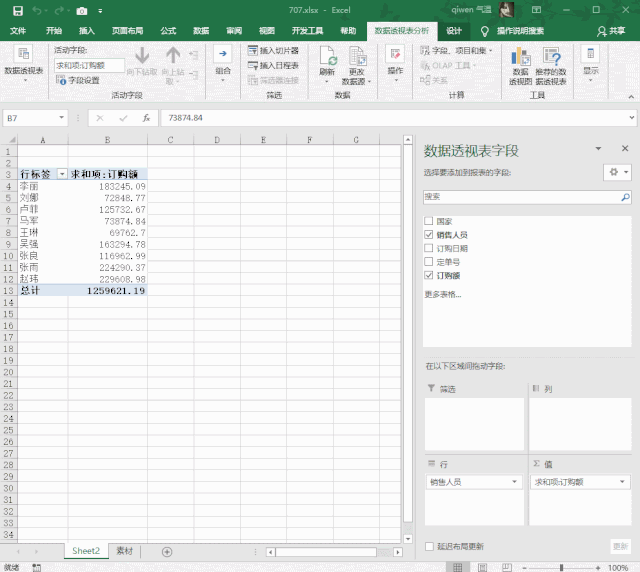Check the 国家 field checkbox
The width and height of the screenshot is (640, 572).
coord(429,221)
